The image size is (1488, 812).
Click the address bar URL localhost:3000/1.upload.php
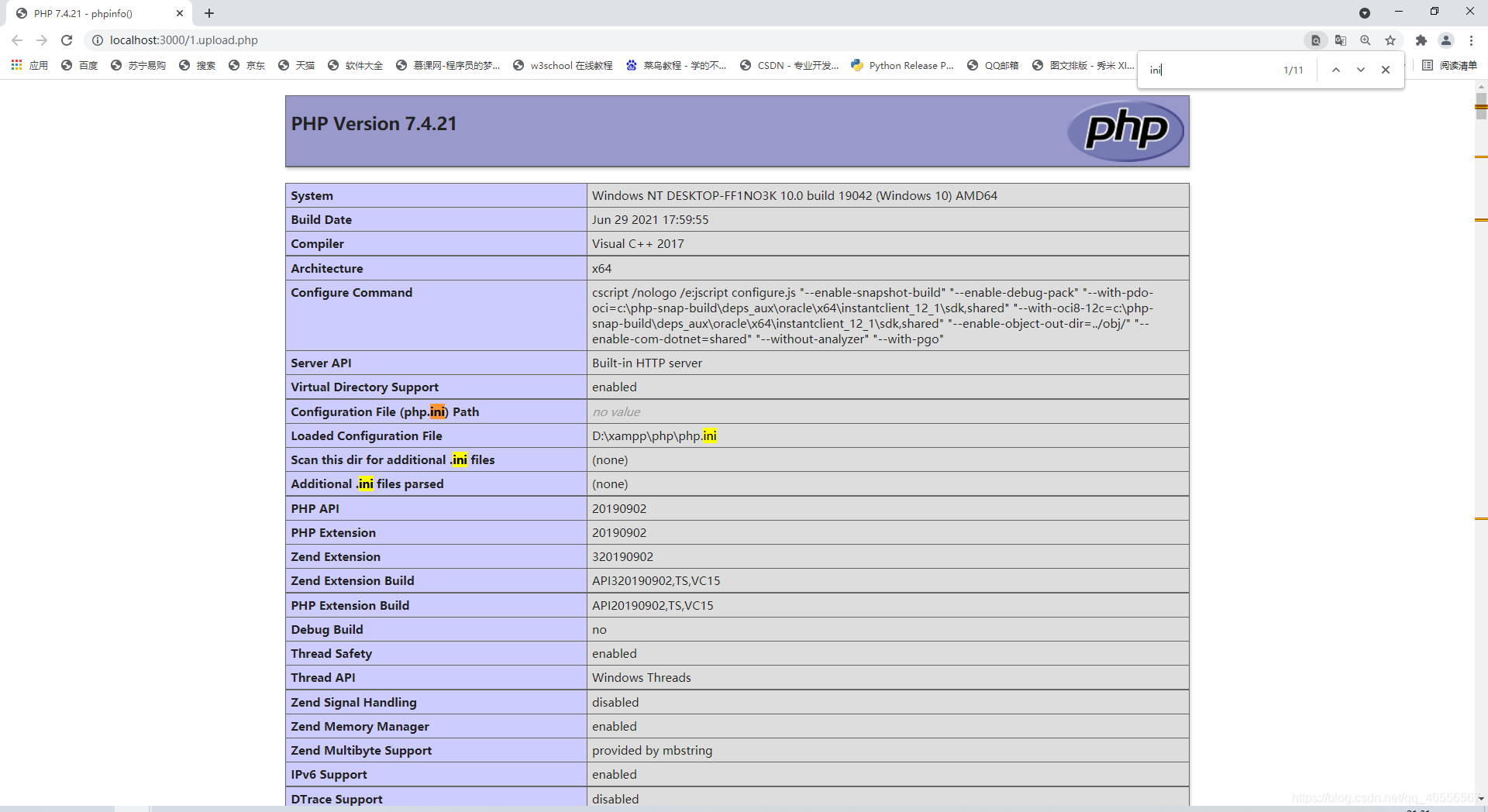coord(184,40)
